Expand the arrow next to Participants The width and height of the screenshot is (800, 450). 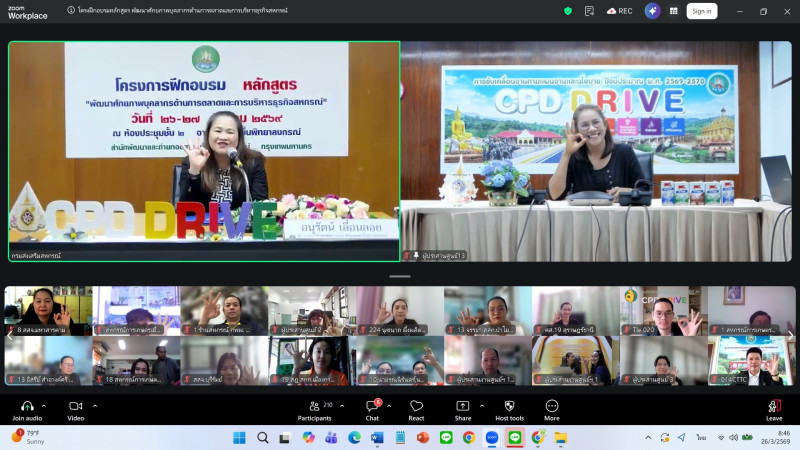tap(343, 406)
